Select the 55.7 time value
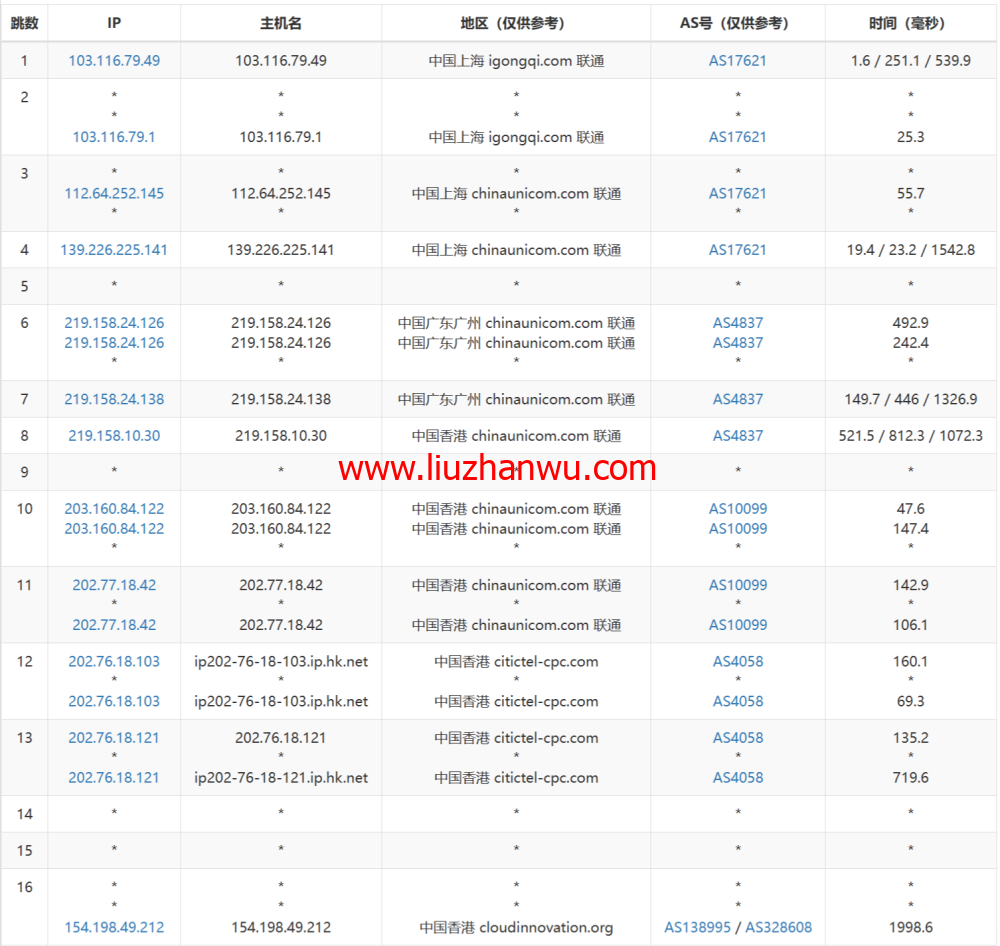 coord(910,193)
